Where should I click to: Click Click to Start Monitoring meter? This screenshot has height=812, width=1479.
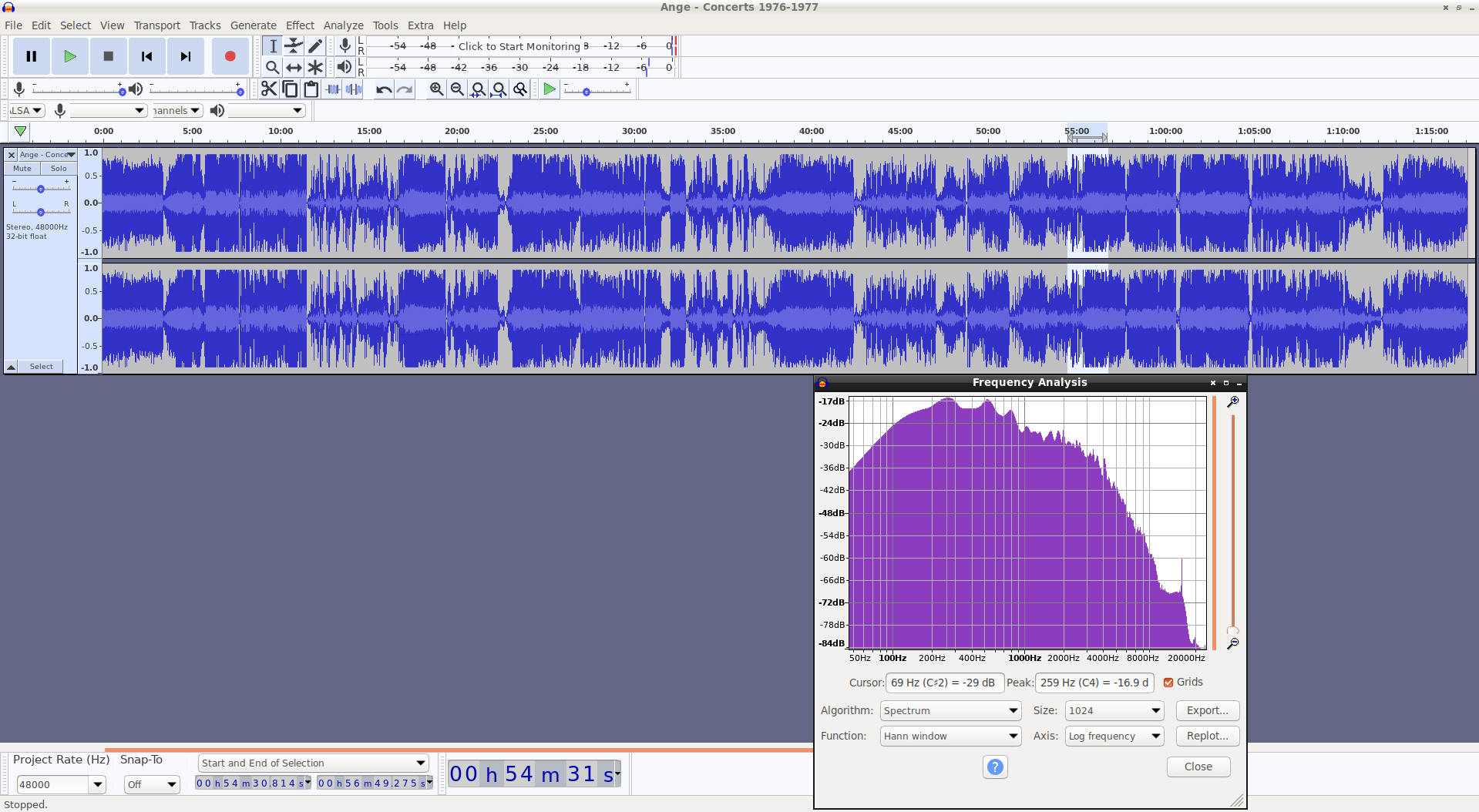click(519, 46)
